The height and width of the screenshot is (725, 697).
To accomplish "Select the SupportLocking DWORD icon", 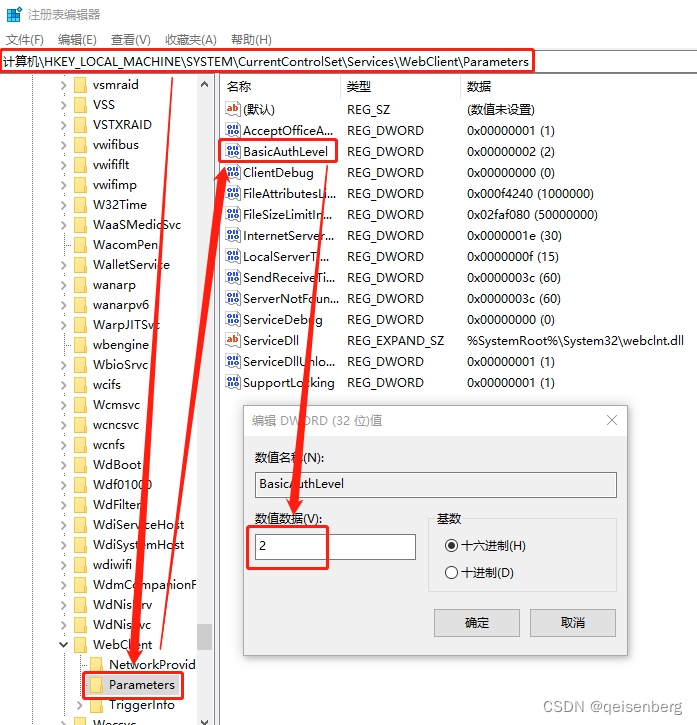I will click(x=233, y=382).
